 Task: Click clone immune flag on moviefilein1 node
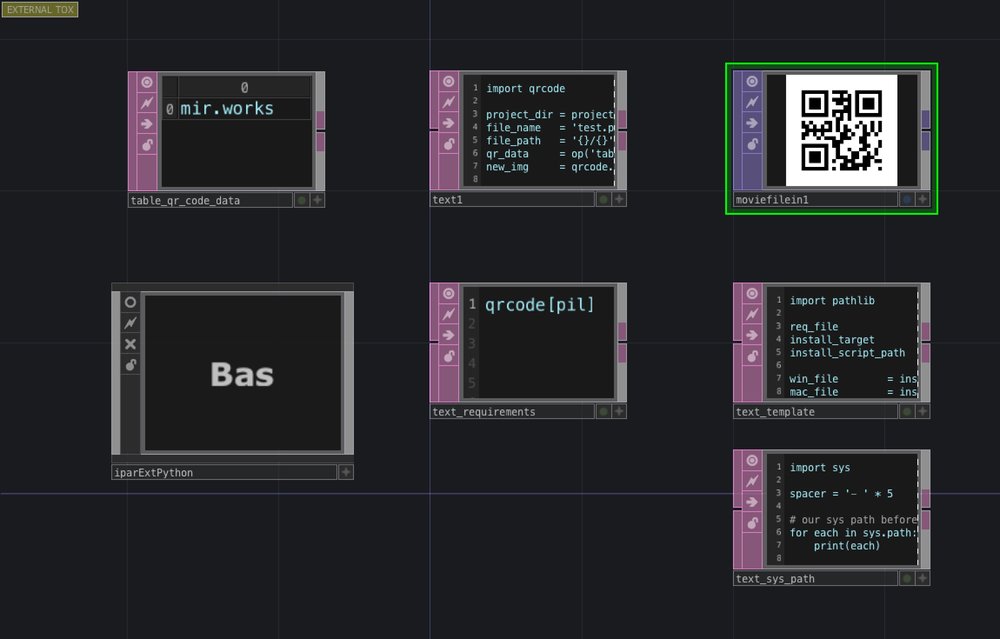751,103
